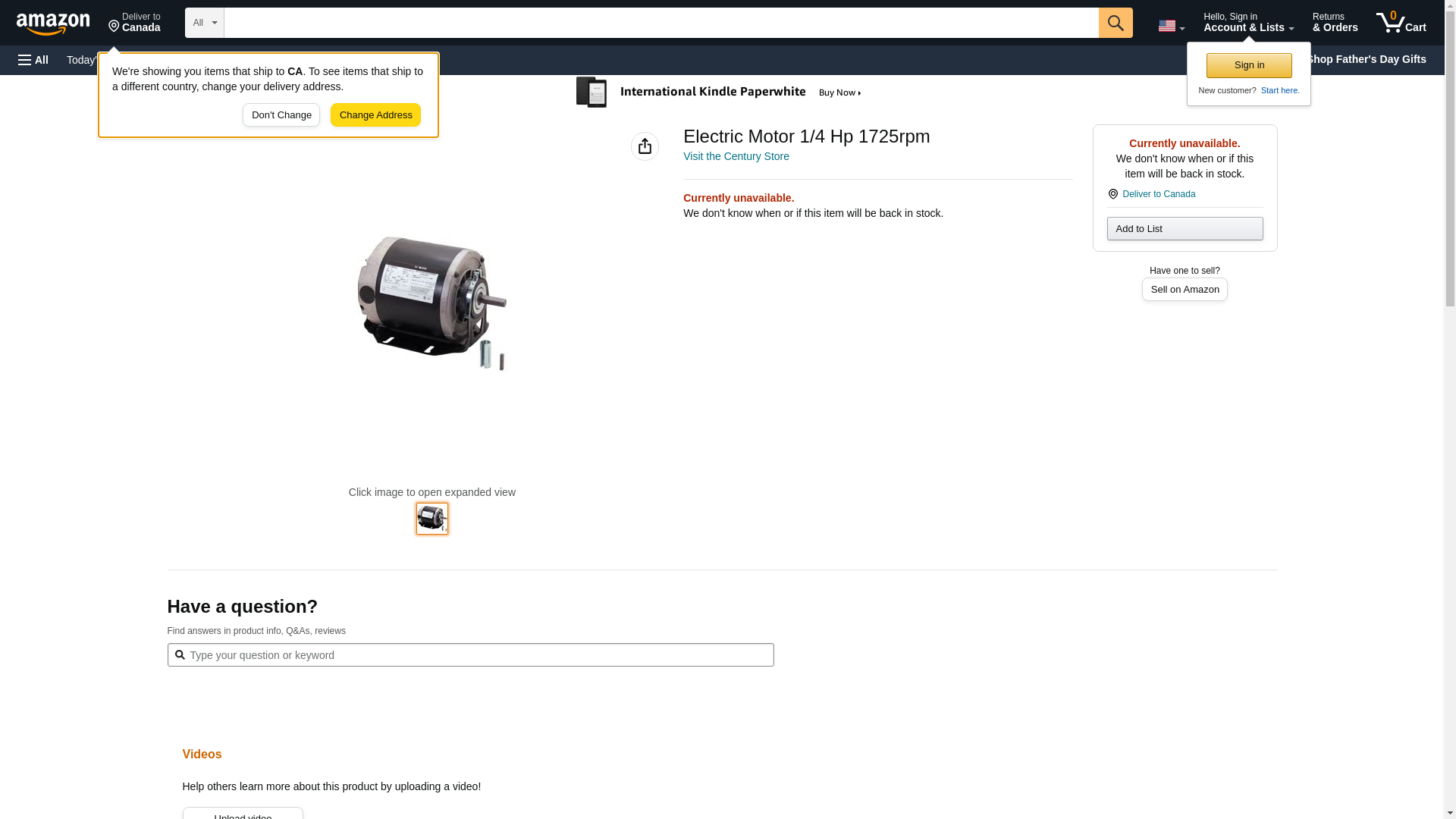Dismiss with Don't Change button
The image size is (1456, 819).
pos(281,115)
